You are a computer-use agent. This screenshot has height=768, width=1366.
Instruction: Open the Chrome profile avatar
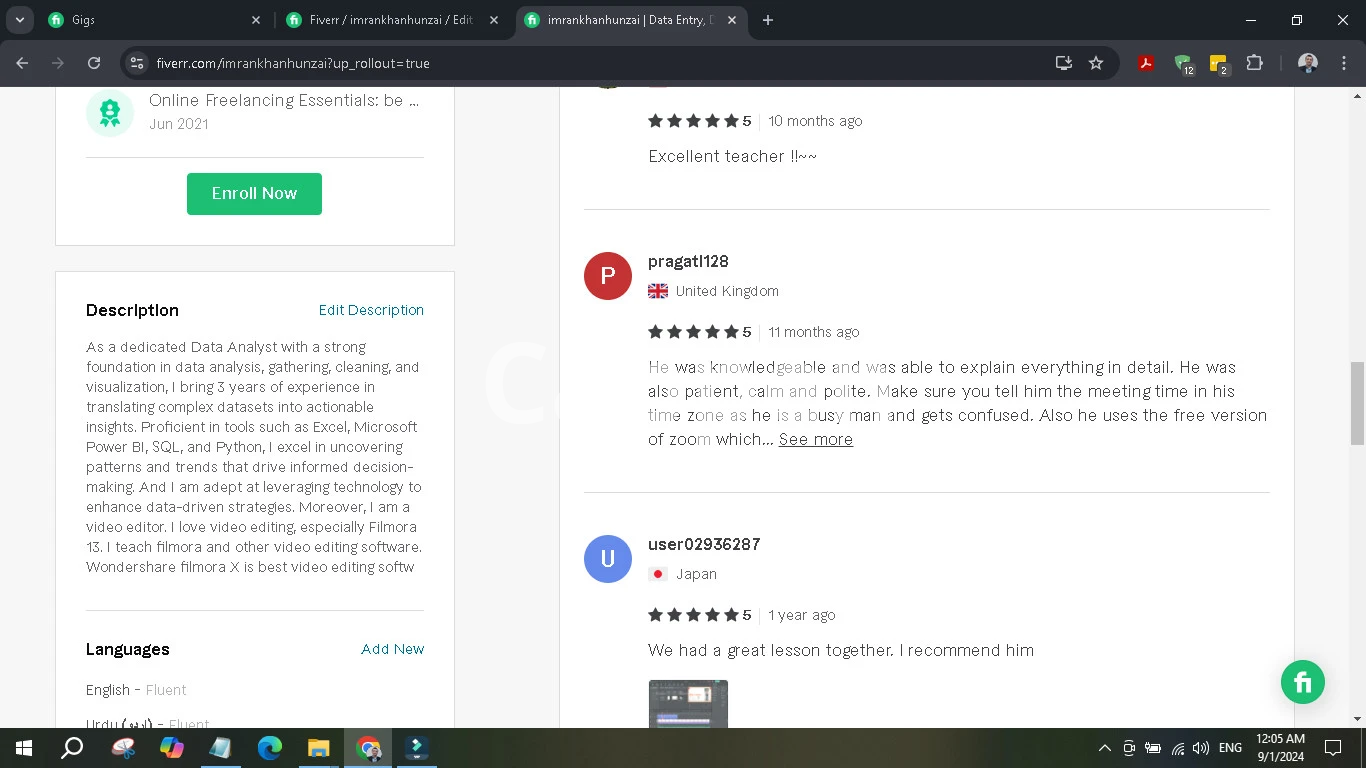[x=1307, y=63]
